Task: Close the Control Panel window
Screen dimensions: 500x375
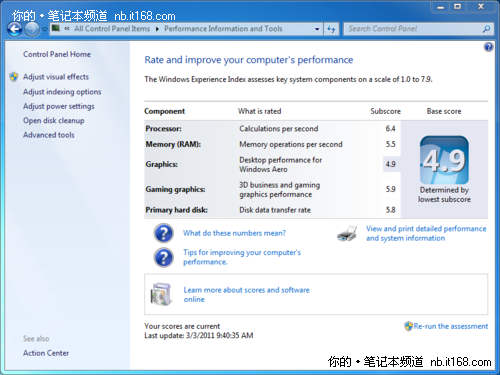Action: pos(481,7)
